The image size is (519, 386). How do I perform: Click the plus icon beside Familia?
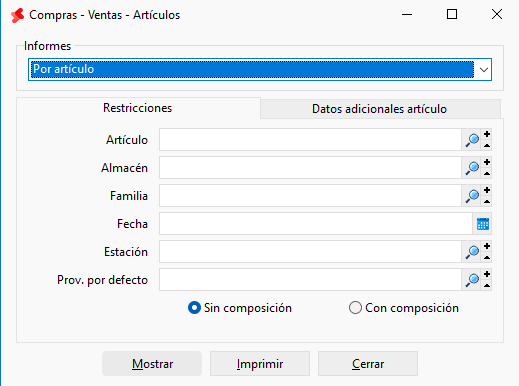487,190
